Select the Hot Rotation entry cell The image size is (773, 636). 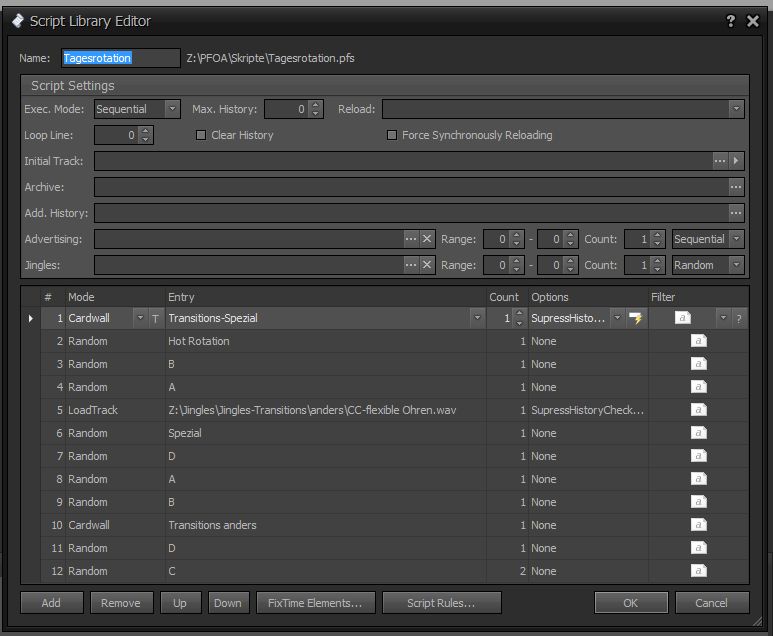click(325, 341)
